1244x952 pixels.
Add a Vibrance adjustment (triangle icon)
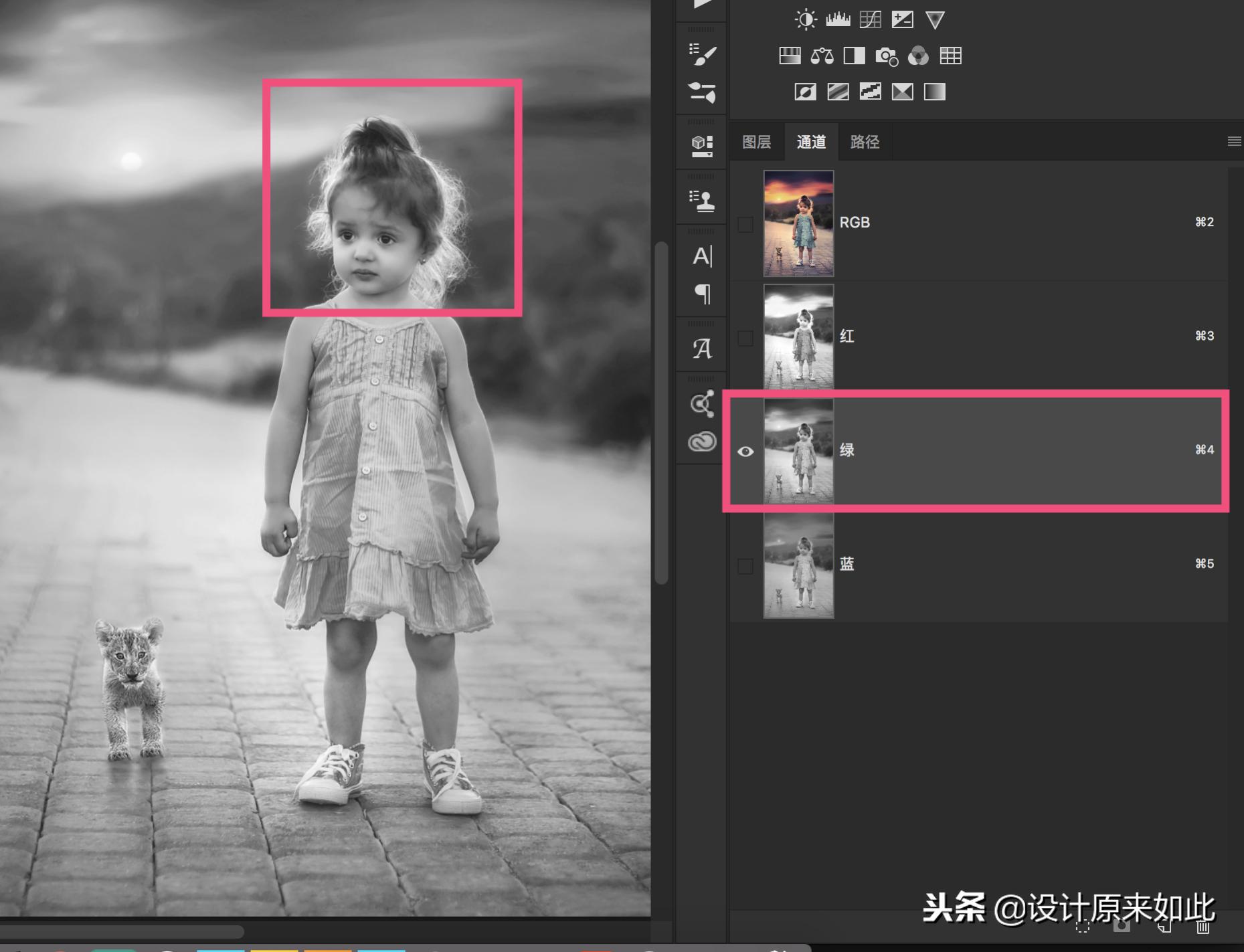(x=935, y=19)
